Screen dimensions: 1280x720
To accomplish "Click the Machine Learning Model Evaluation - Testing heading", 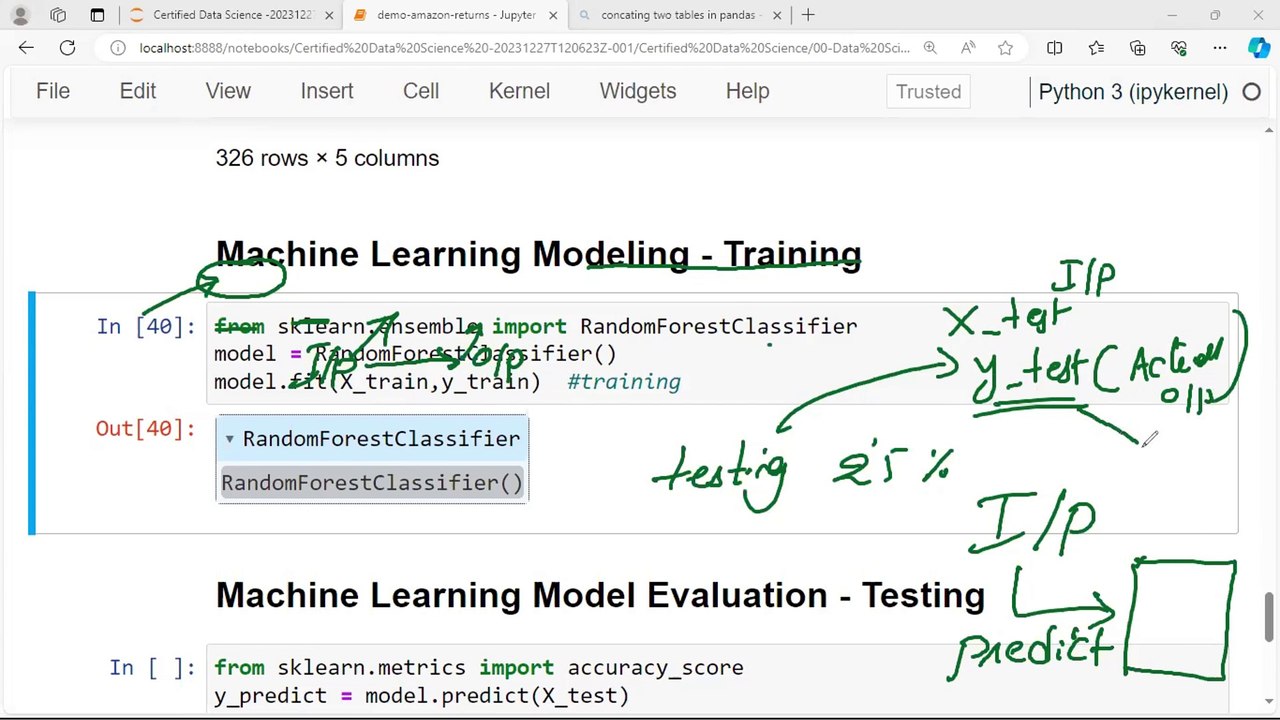I will pyautogui.click(x=600, y=595).
